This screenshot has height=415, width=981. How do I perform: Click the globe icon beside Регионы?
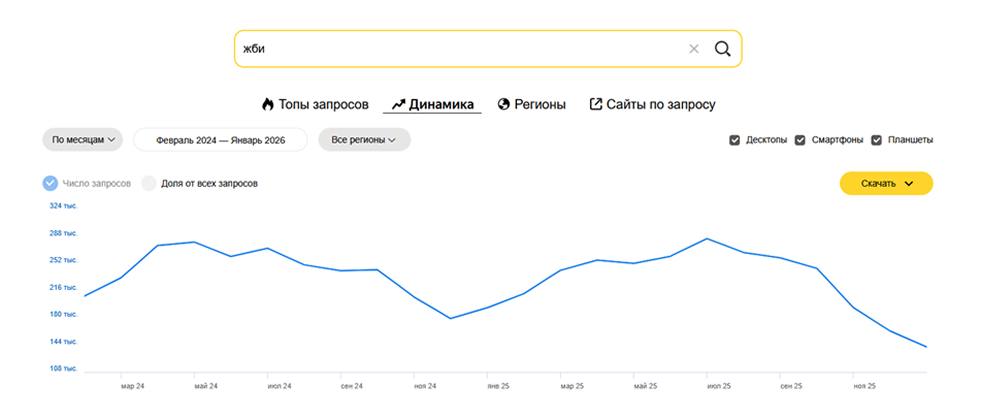pyautogui.click(x=504, y=104)
